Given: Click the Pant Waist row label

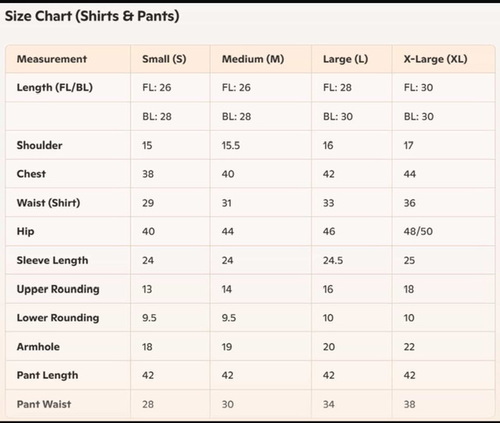Looking at the screenshot, I should (44, 404).
